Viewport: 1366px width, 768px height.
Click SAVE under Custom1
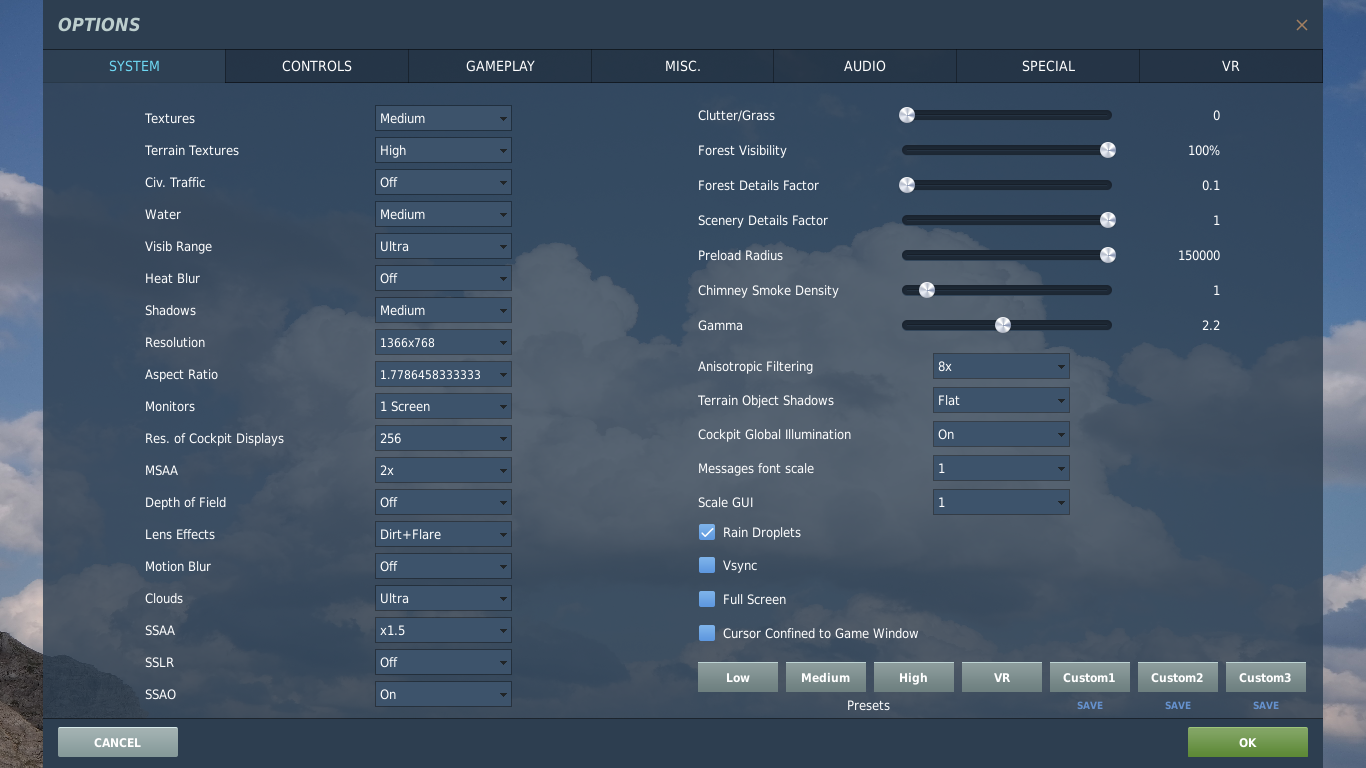pos(1090,705)
